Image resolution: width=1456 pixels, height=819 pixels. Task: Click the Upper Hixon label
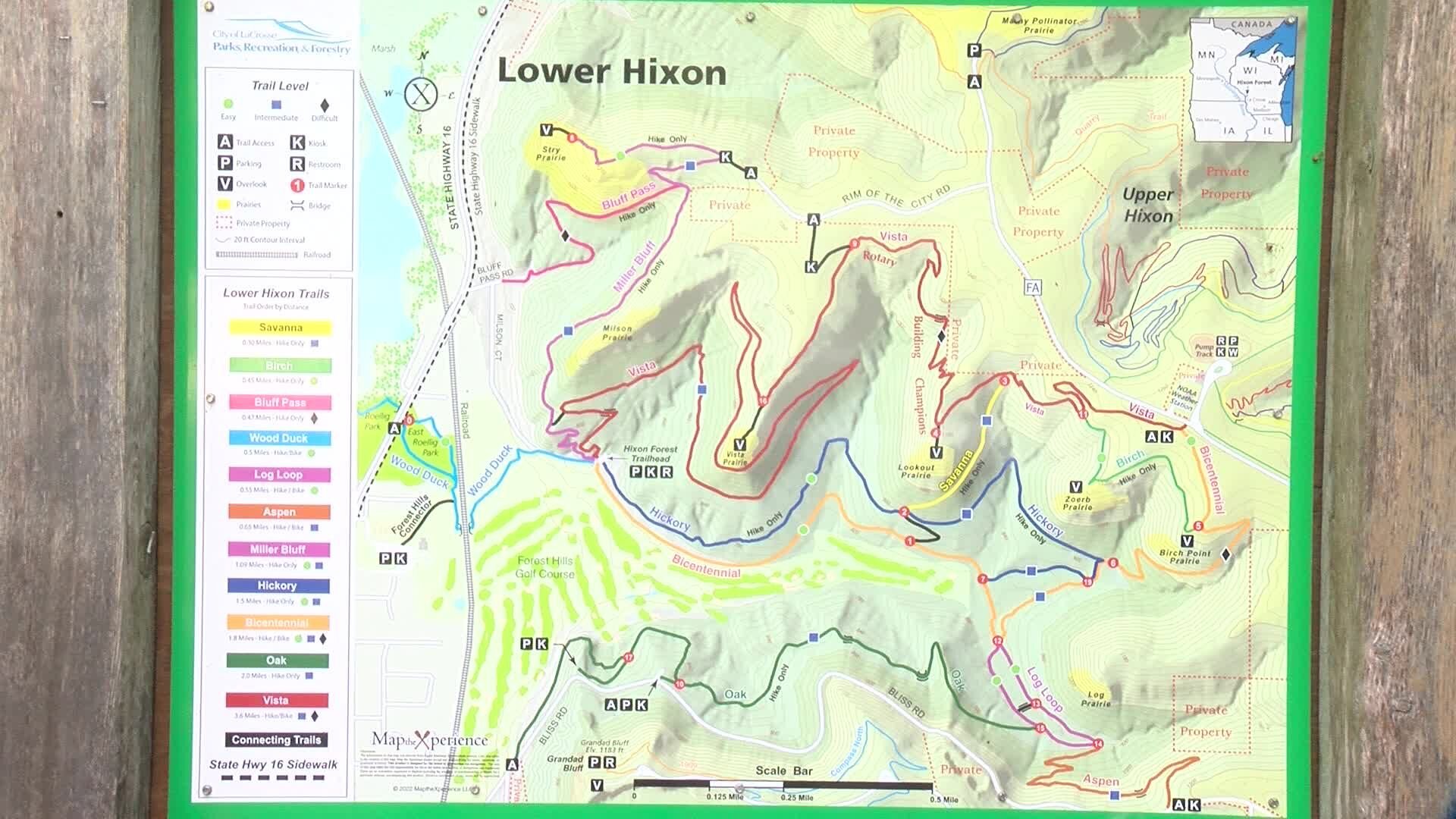[1148, 205]
